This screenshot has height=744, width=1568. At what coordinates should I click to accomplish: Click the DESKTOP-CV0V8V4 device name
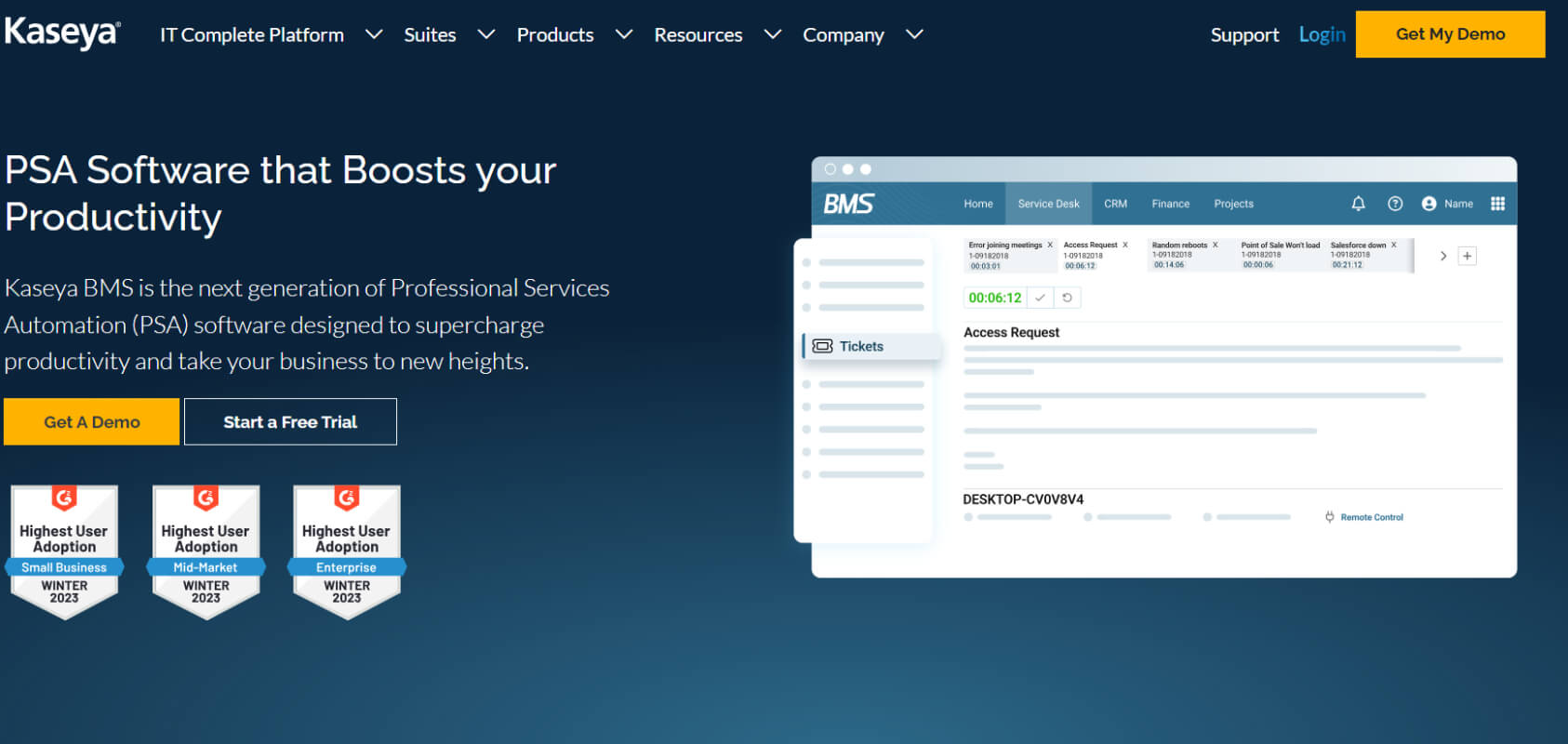coord(1023,499)
